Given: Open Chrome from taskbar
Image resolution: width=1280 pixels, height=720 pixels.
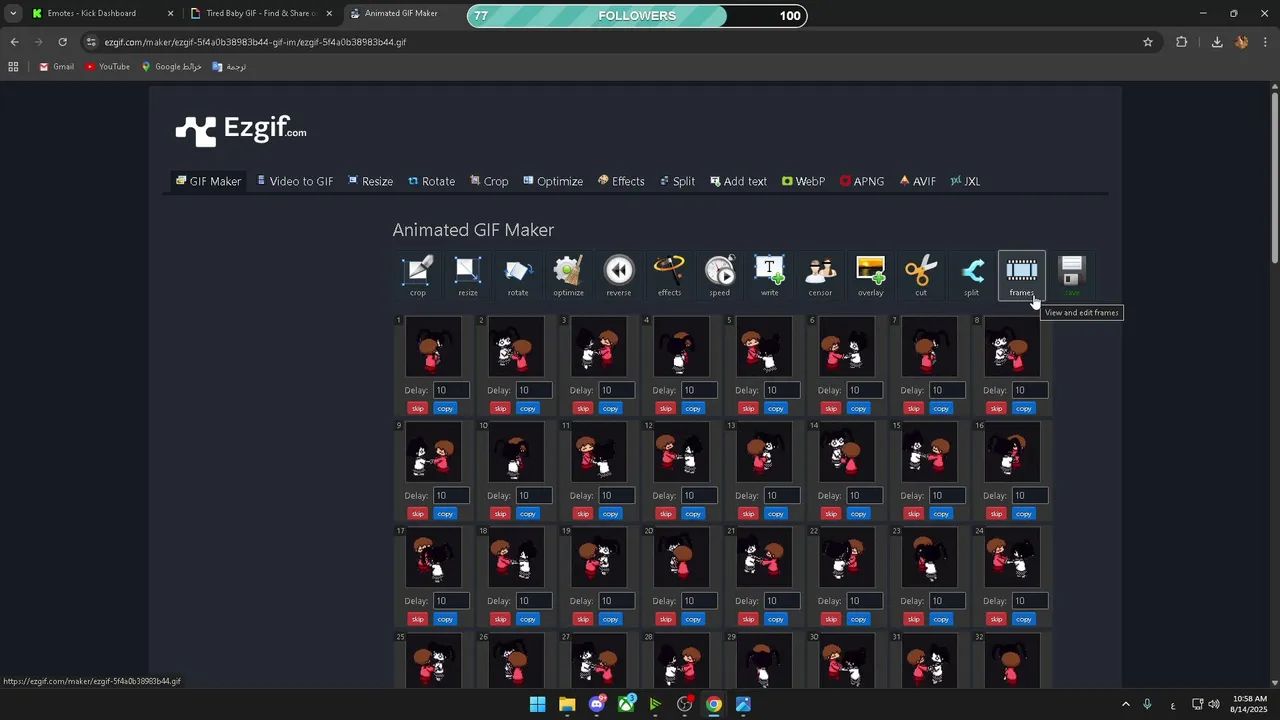Looking at the screenshot, I should point(713,704).
